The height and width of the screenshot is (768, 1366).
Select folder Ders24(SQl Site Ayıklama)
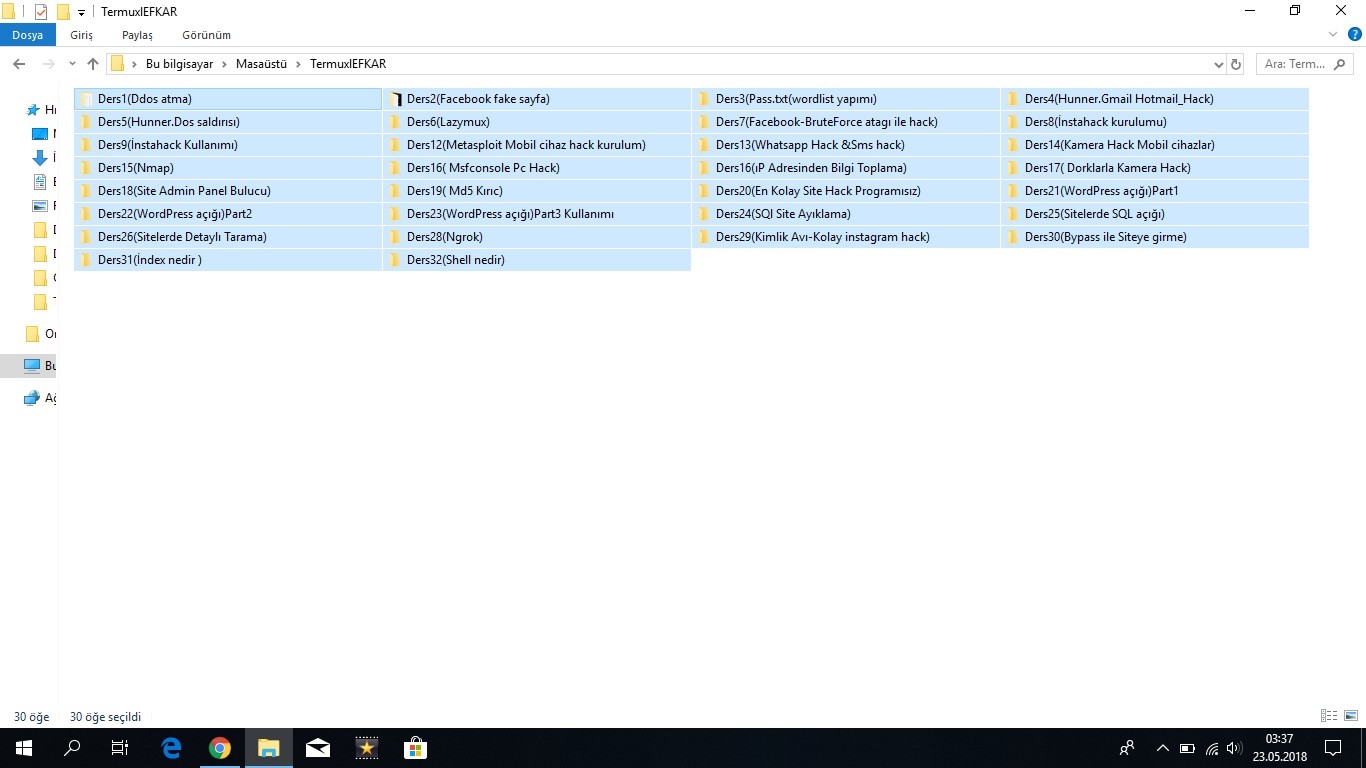[846, 214]
